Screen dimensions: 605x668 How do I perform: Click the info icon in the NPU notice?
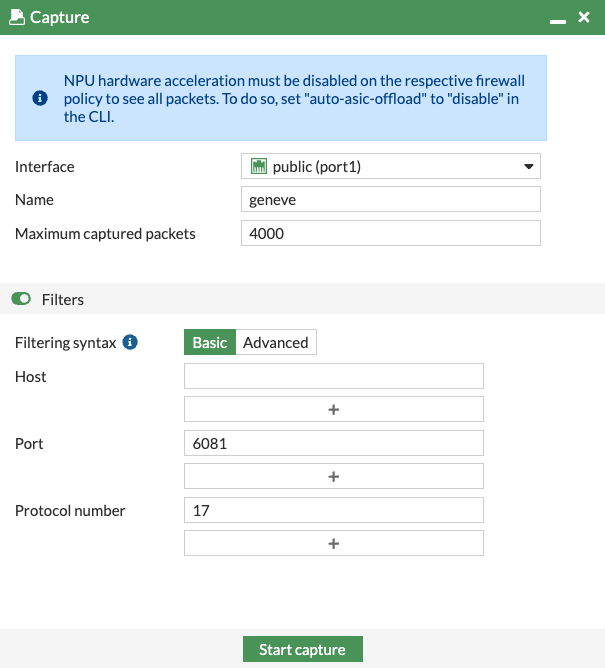click(40, 98)
